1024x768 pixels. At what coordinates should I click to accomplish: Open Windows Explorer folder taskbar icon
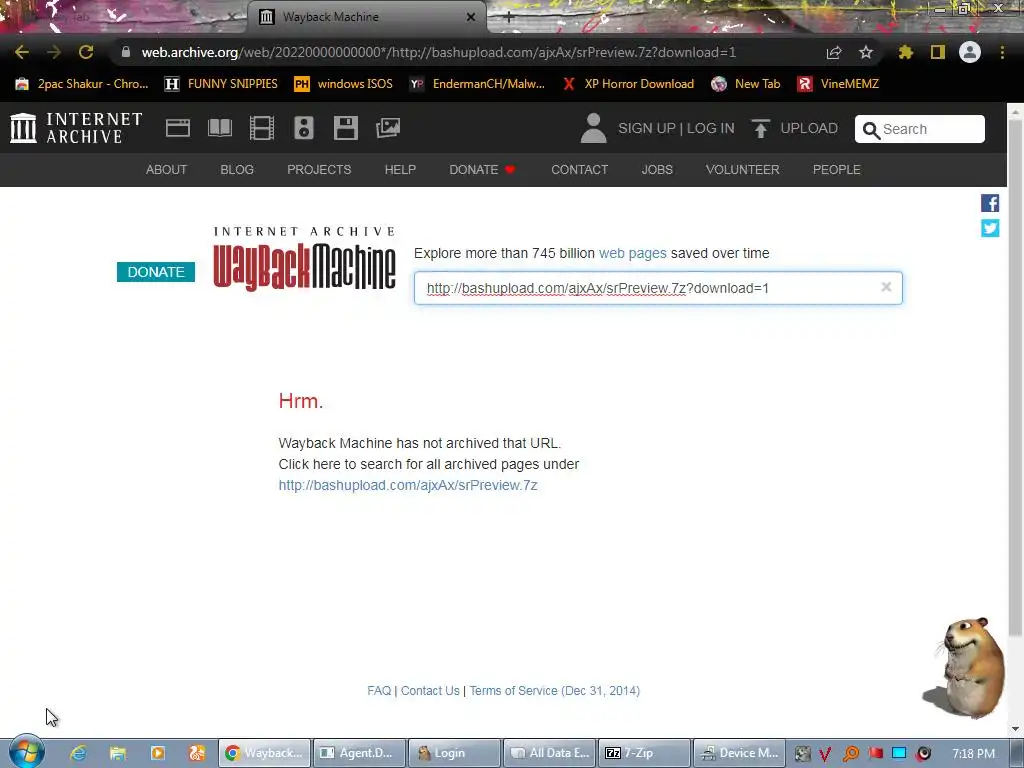(x=118, y=753)
